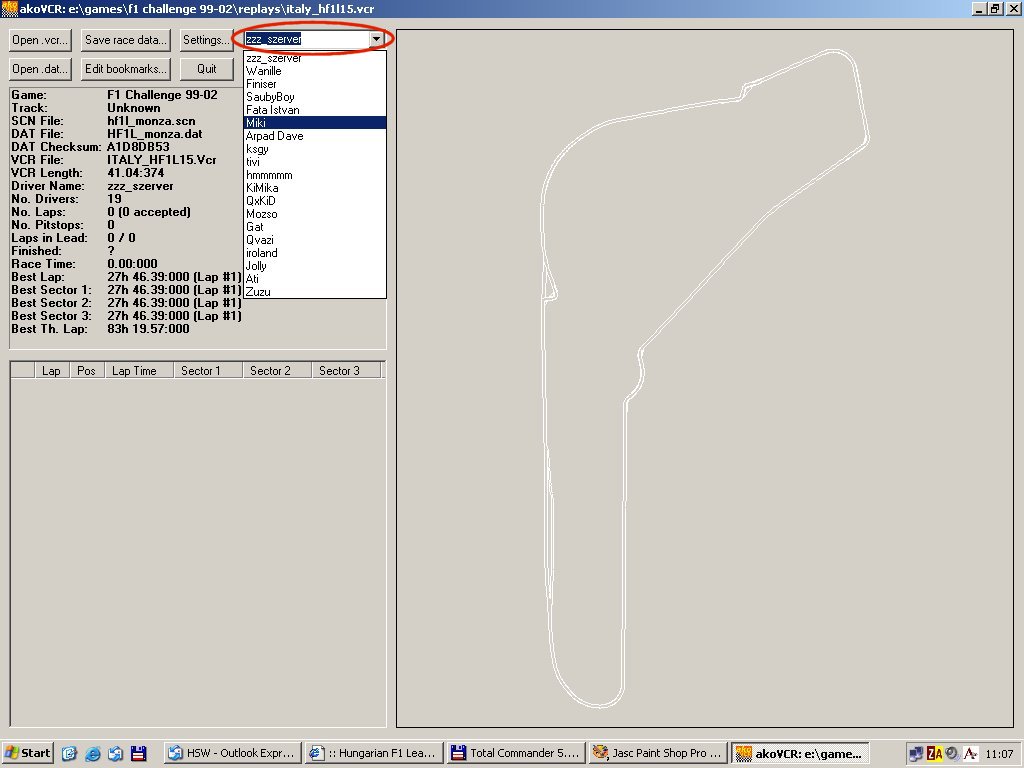Switch to Total Commander taskbar window
The height and width of the screenshot is (768, 1024).
[517, 753]
